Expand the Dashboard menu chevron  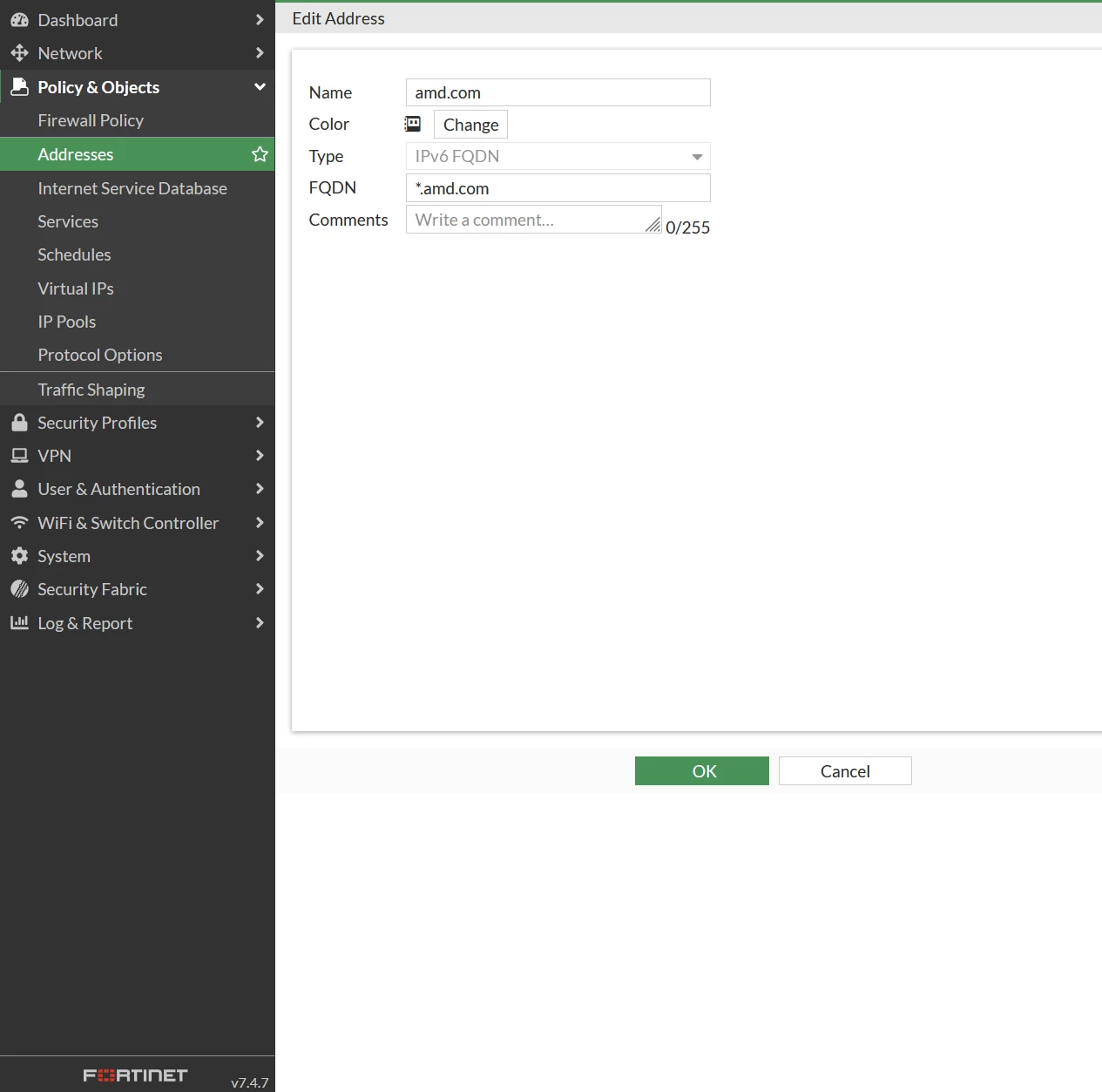(x=260, y=19)
